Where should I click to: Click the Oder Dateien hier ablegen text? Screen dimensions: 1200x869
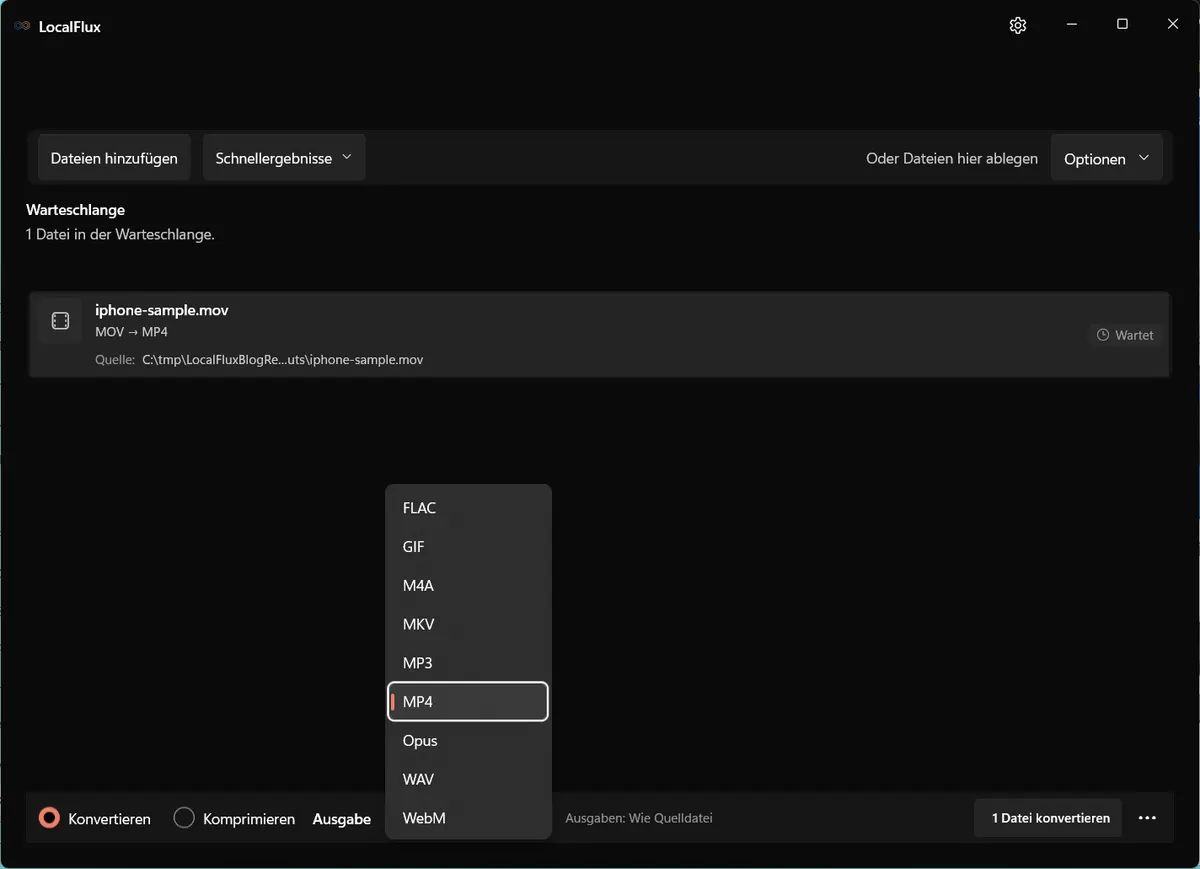(x=952, y=158)
